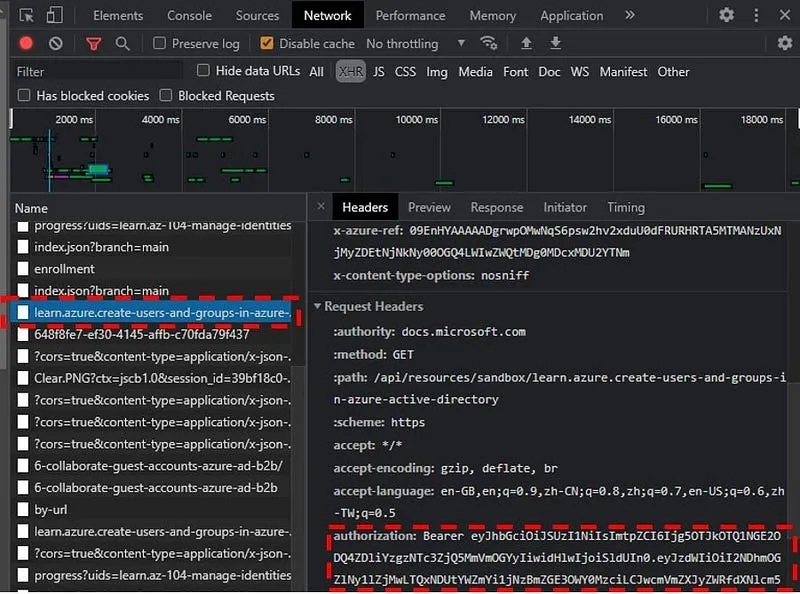Select the by-url request row
The height and width of the screenshot is (594, 800).
pyautogui.click(x=153, y=510)
